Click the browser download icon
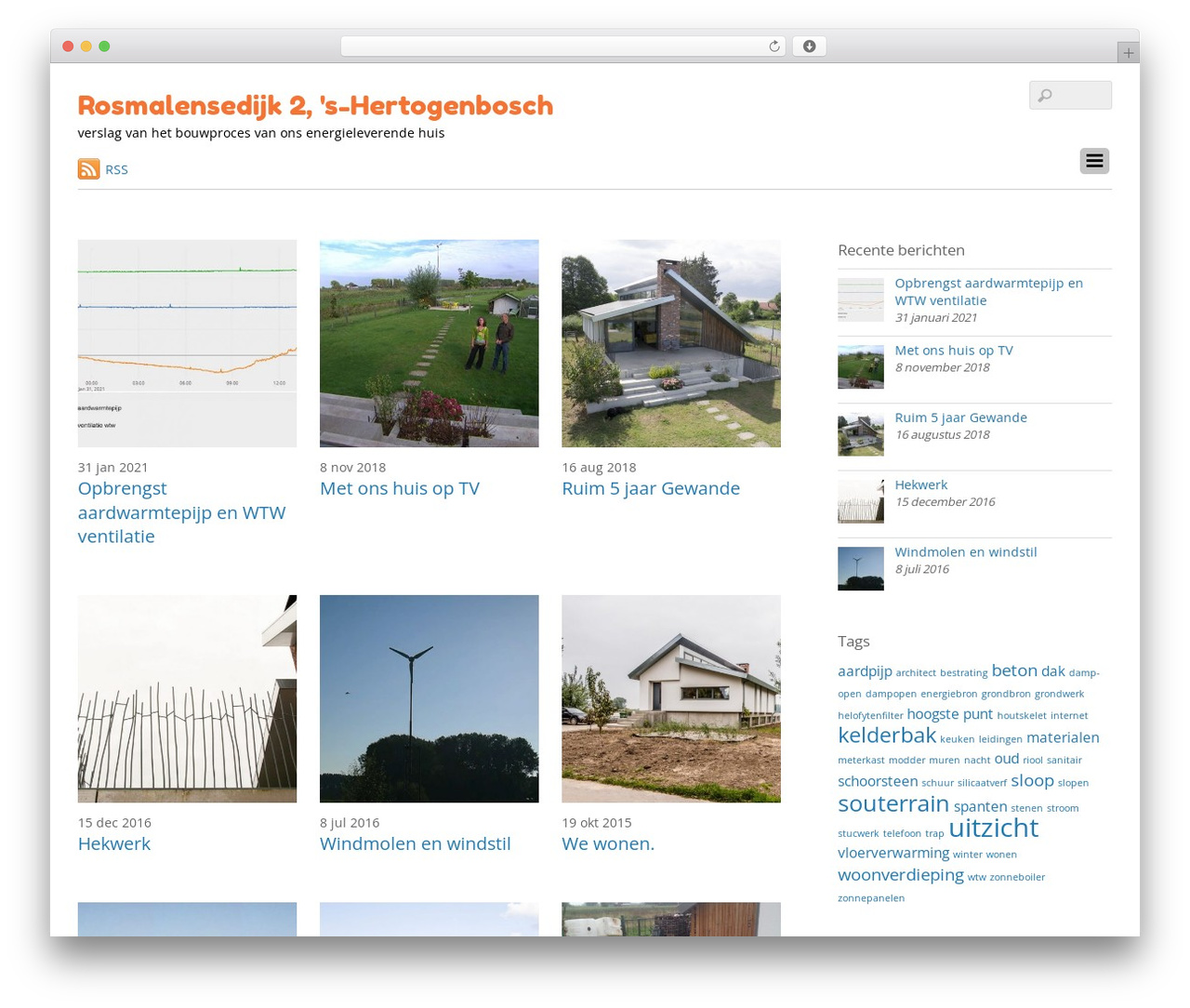Image resolution: width=1190 pixels, height=1008 pixels. (809, 46)
